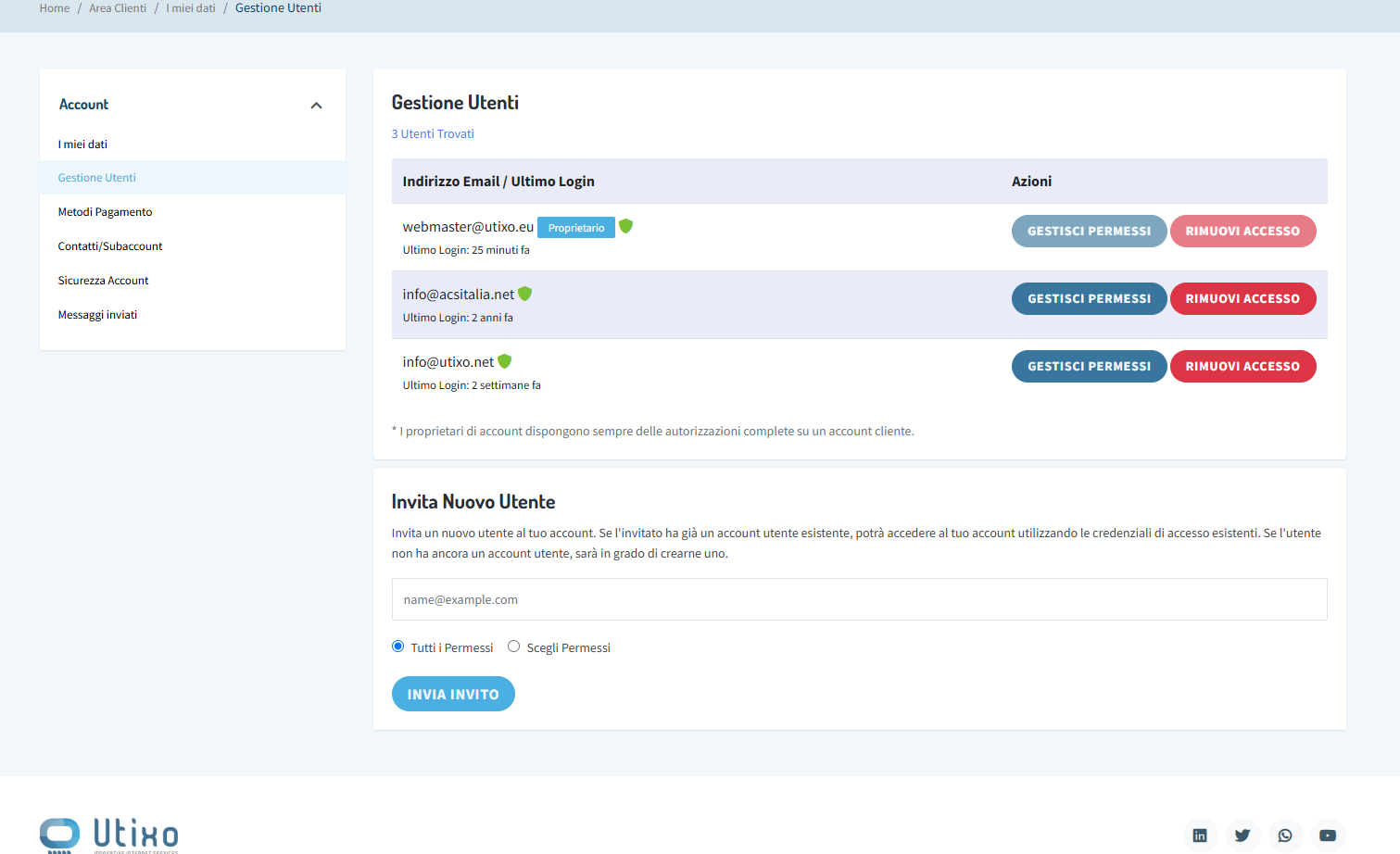The width and height of the screenshot is (1400, 854).
Task: Click the LinkedIn icon in footer
Action: click(x=1200, y=835)
